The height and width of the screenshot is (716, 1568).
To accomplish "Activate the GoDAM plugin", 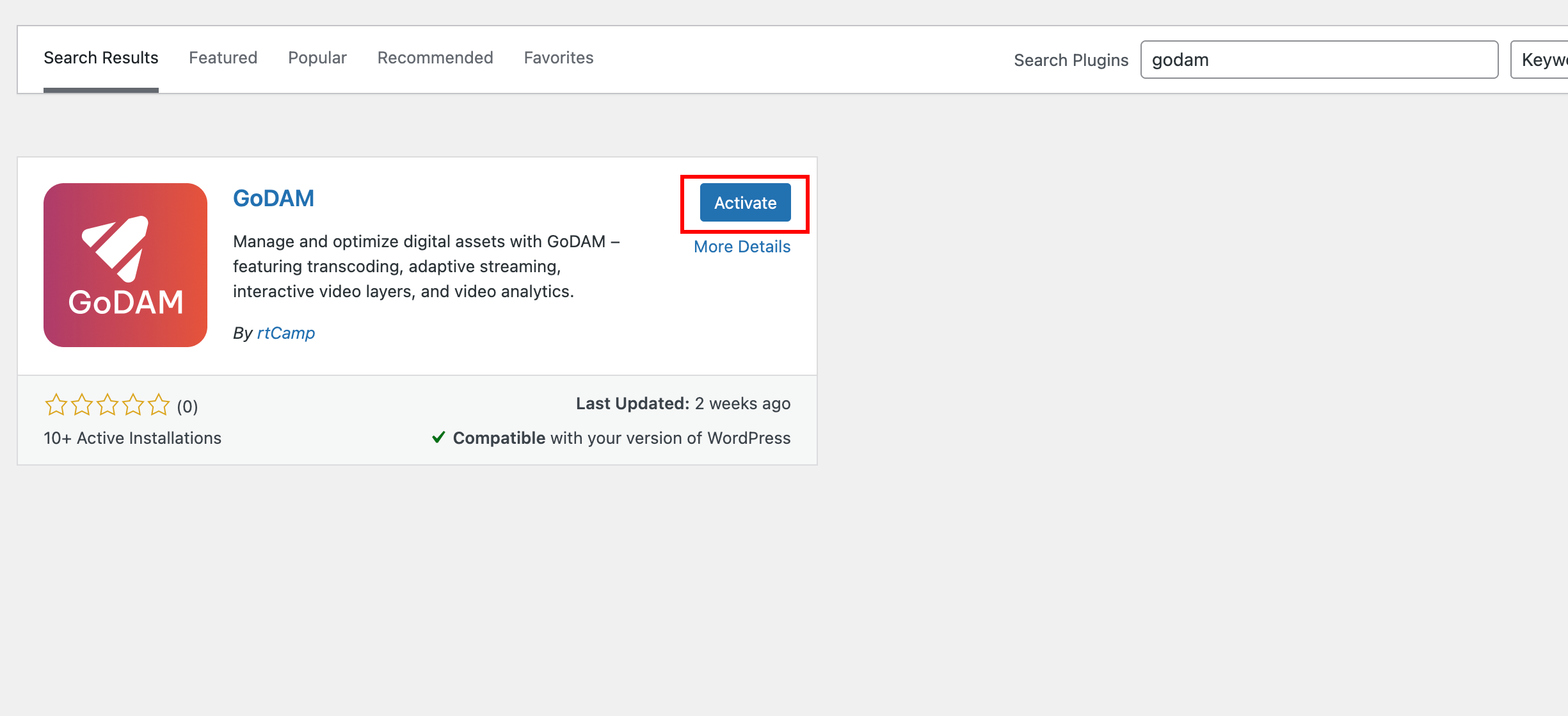I will (745, 202).
